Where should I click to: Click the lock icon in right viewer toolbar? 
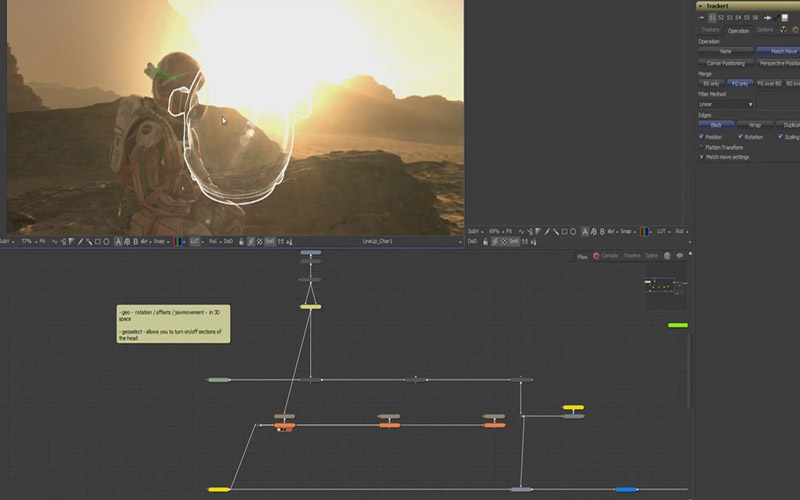coord(486,242)
